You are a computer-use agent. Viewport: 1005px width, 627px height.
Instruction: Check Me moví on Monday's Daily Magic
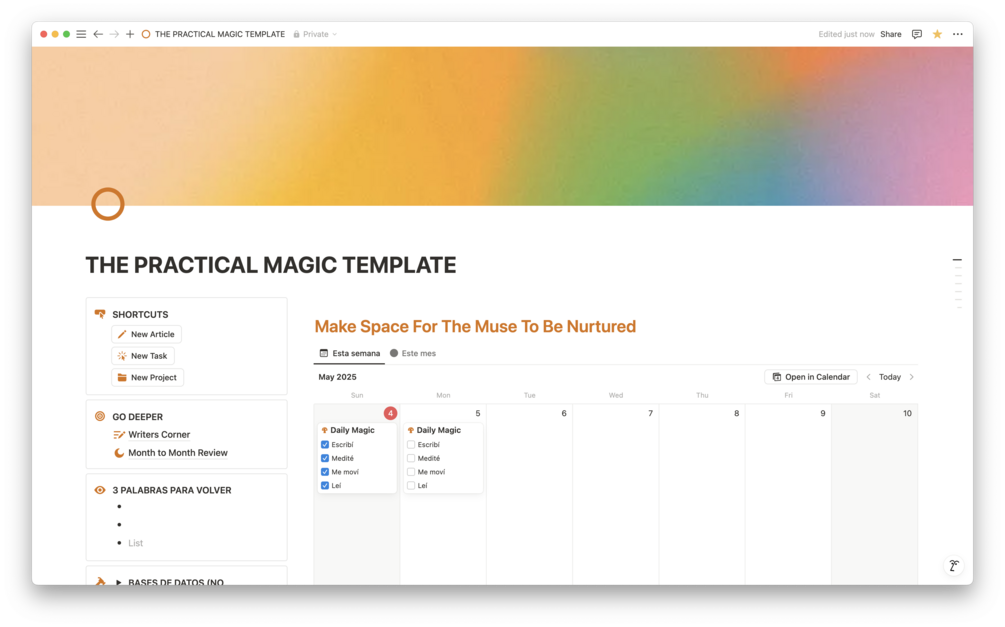(x=411, y=472)
